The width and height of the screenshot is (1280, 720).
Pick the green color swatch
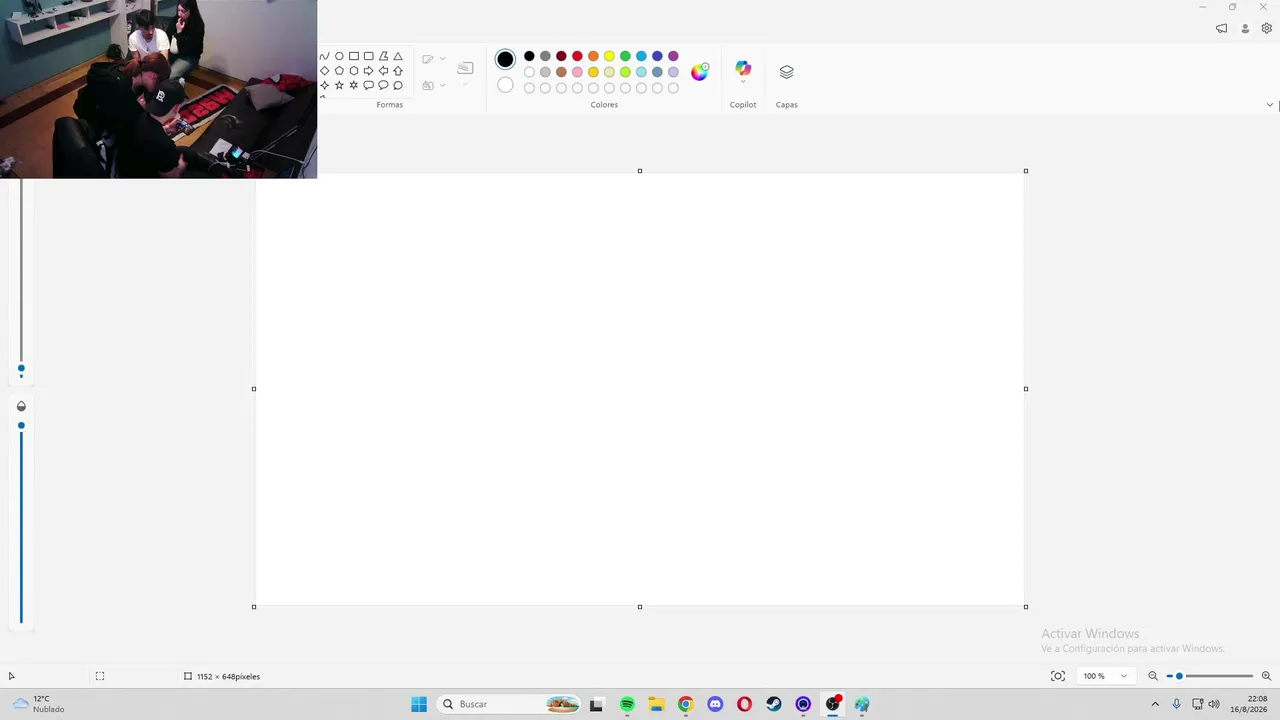pos(625,56)
